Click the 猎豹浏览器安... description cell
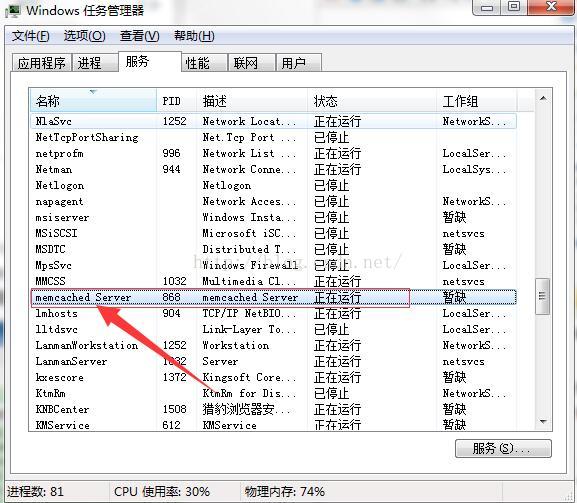The image size is (577, 503). click(247, 409)
